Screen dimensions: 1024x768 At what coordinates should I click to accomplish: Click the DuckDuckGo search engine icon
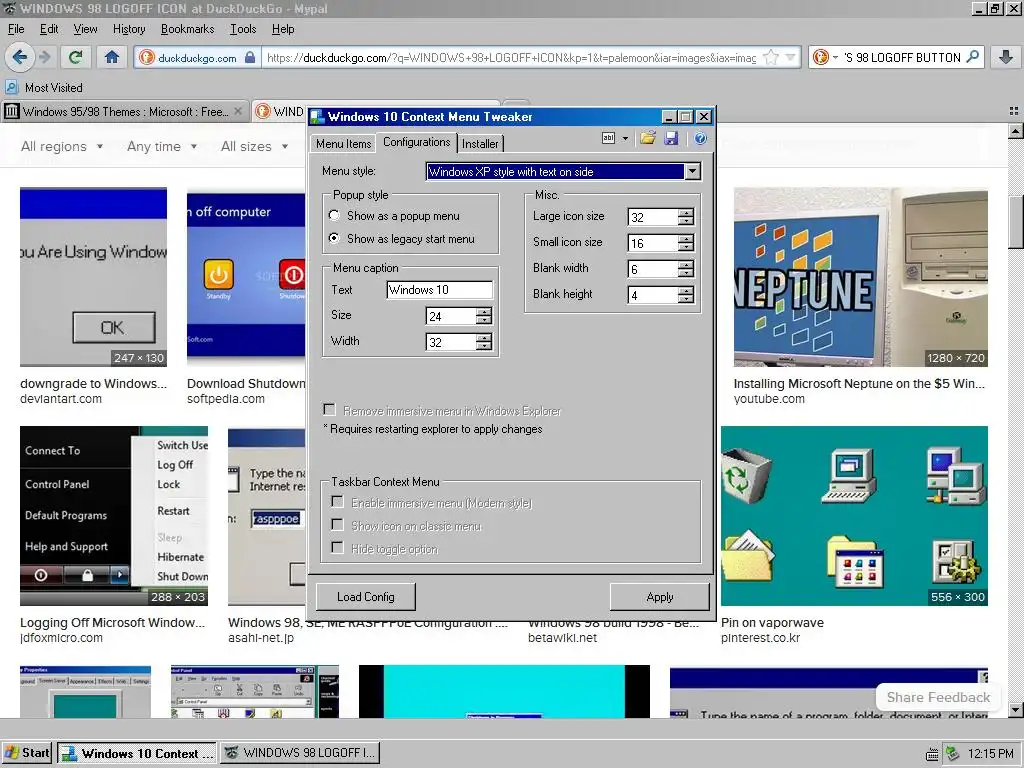[820, 57]
